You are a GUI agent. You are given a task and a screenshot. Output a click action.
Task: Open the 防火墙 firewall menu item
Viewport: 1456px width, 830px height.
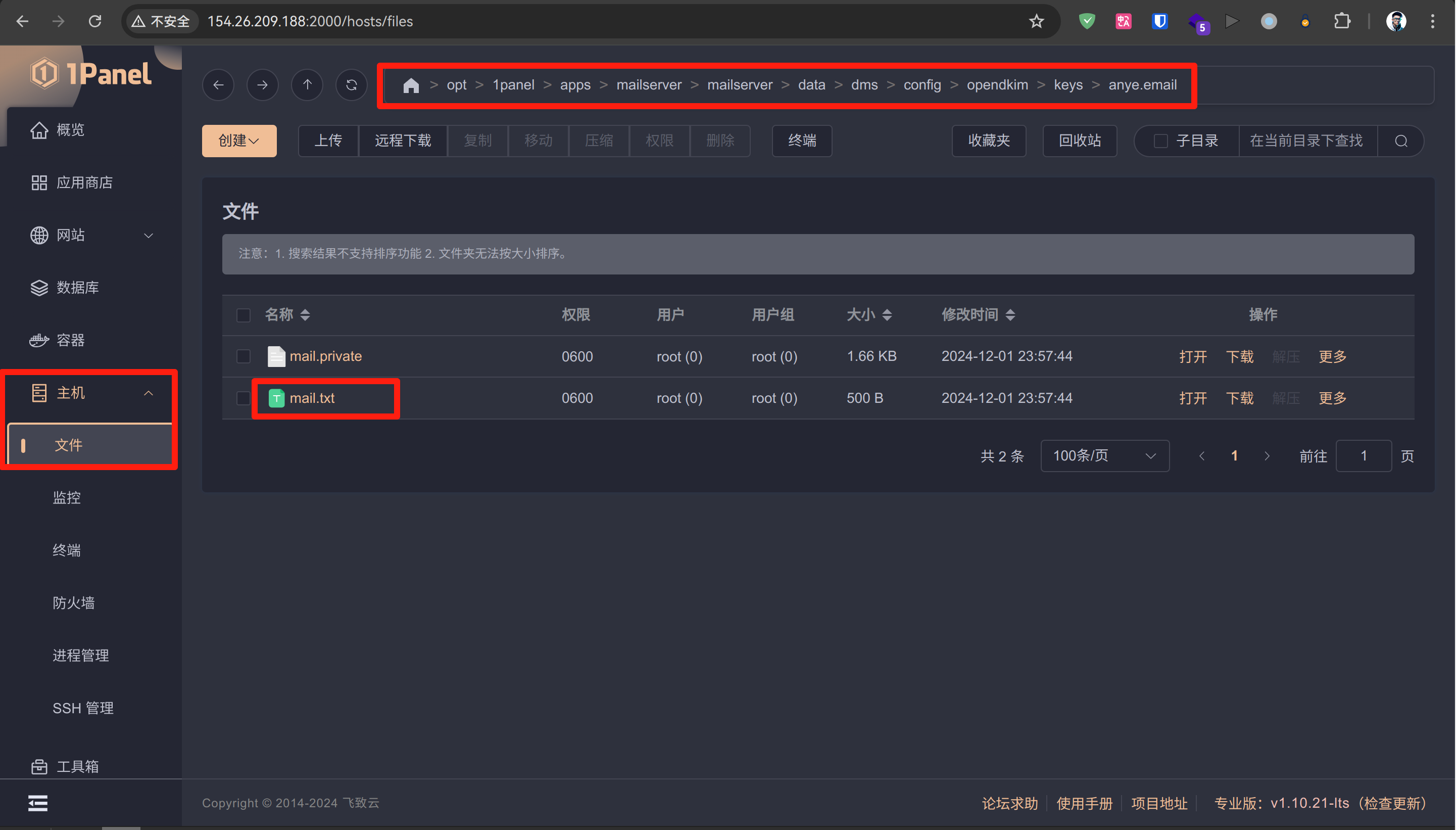73,603
